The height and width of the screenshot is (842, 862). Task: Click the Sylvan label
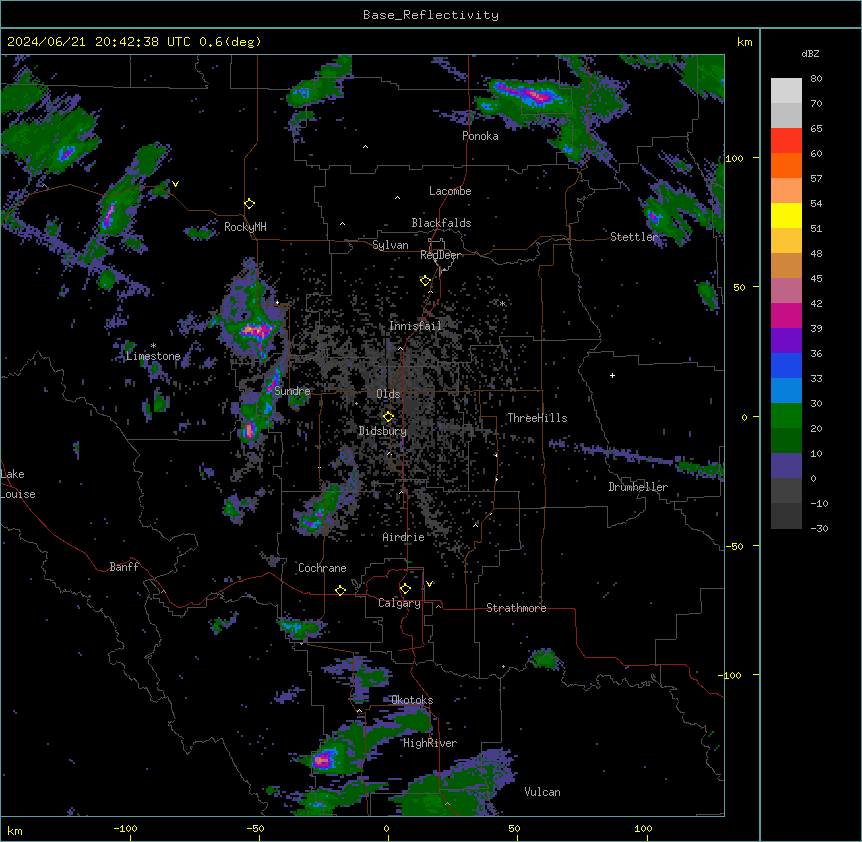coord(390,245)
